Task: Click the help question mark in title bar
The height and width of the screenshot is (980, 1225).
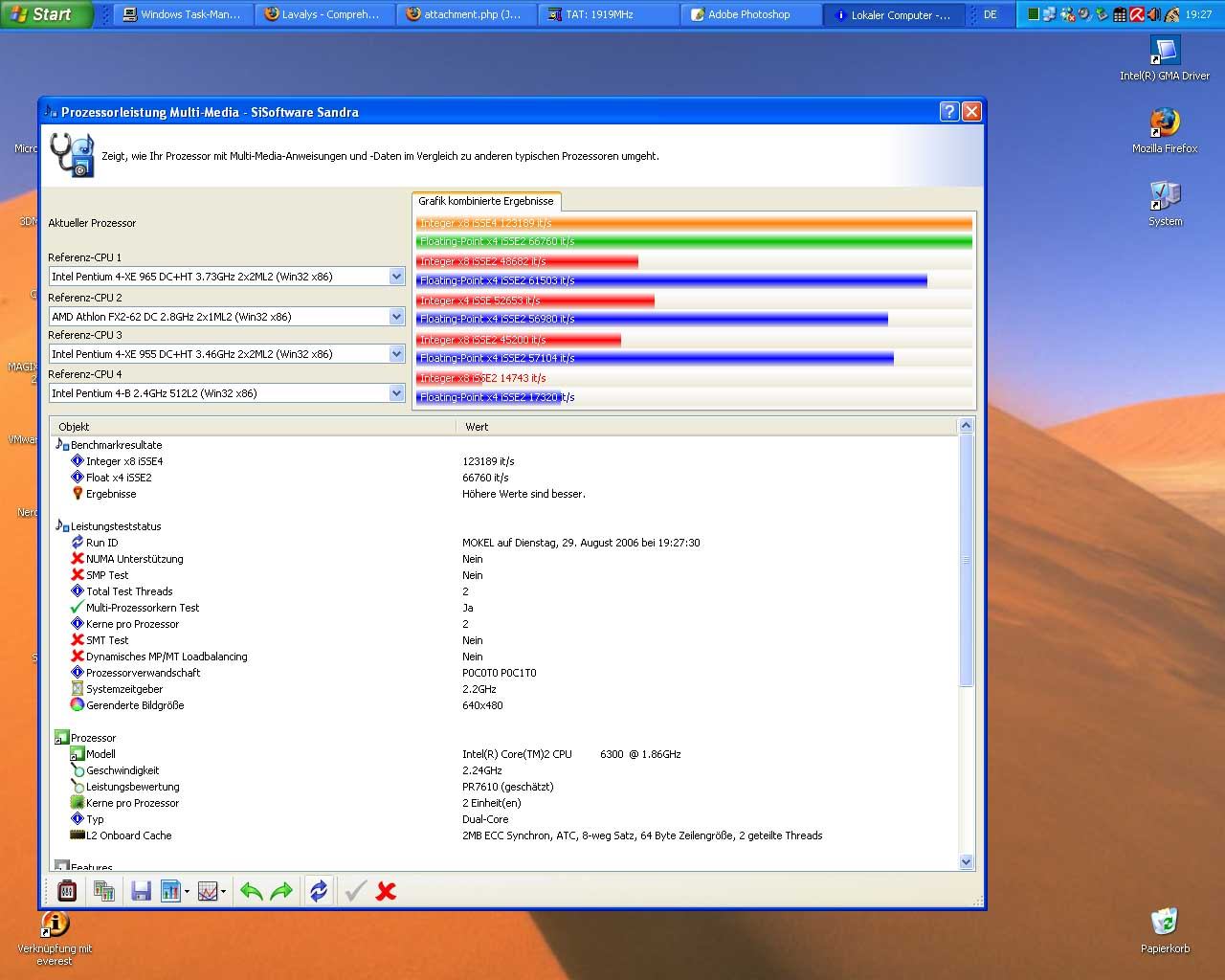Action: (x=949, y=112)
